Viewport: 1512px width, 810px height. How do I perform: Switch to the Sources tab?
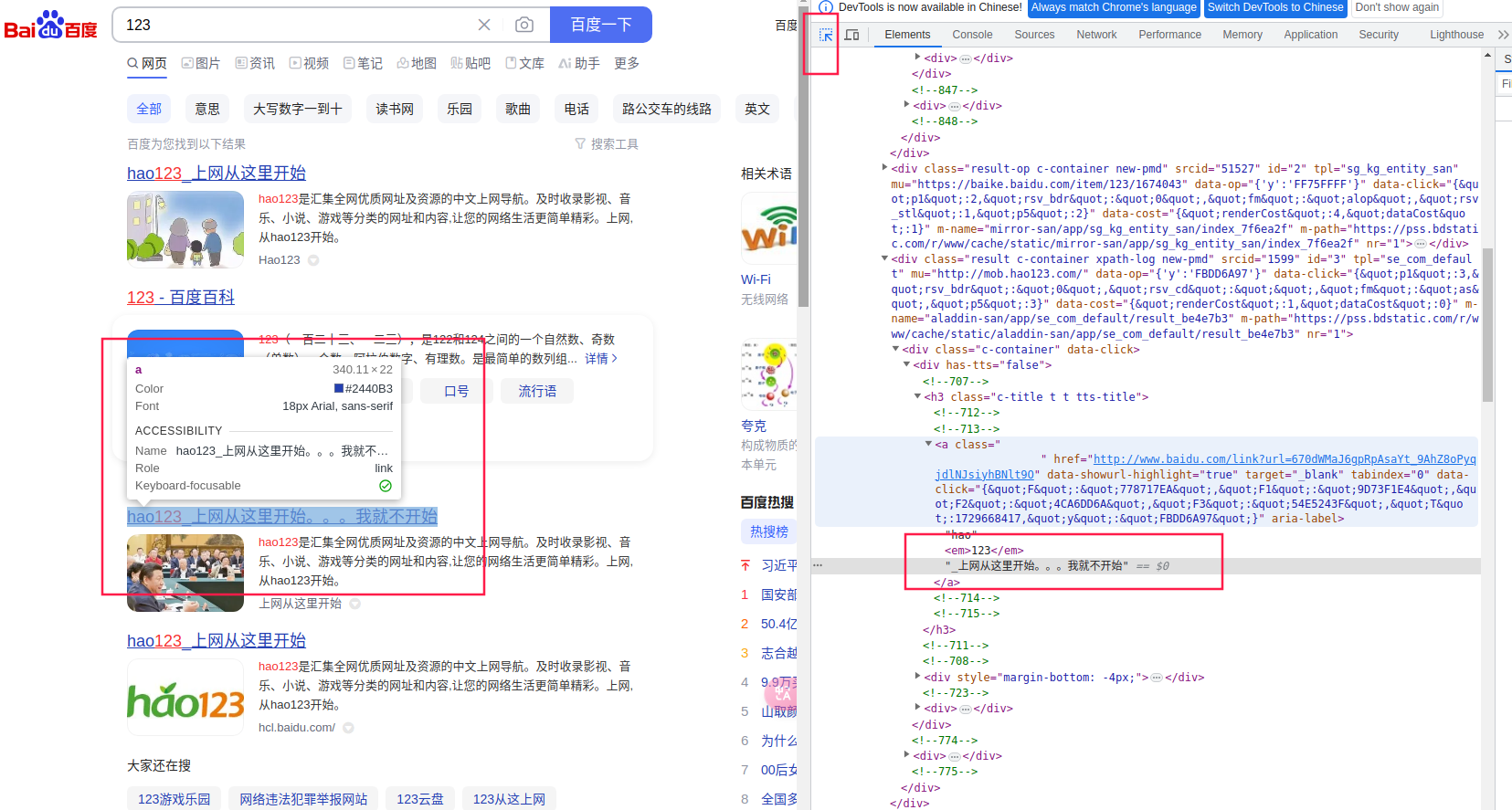[x=1034, y=35]
